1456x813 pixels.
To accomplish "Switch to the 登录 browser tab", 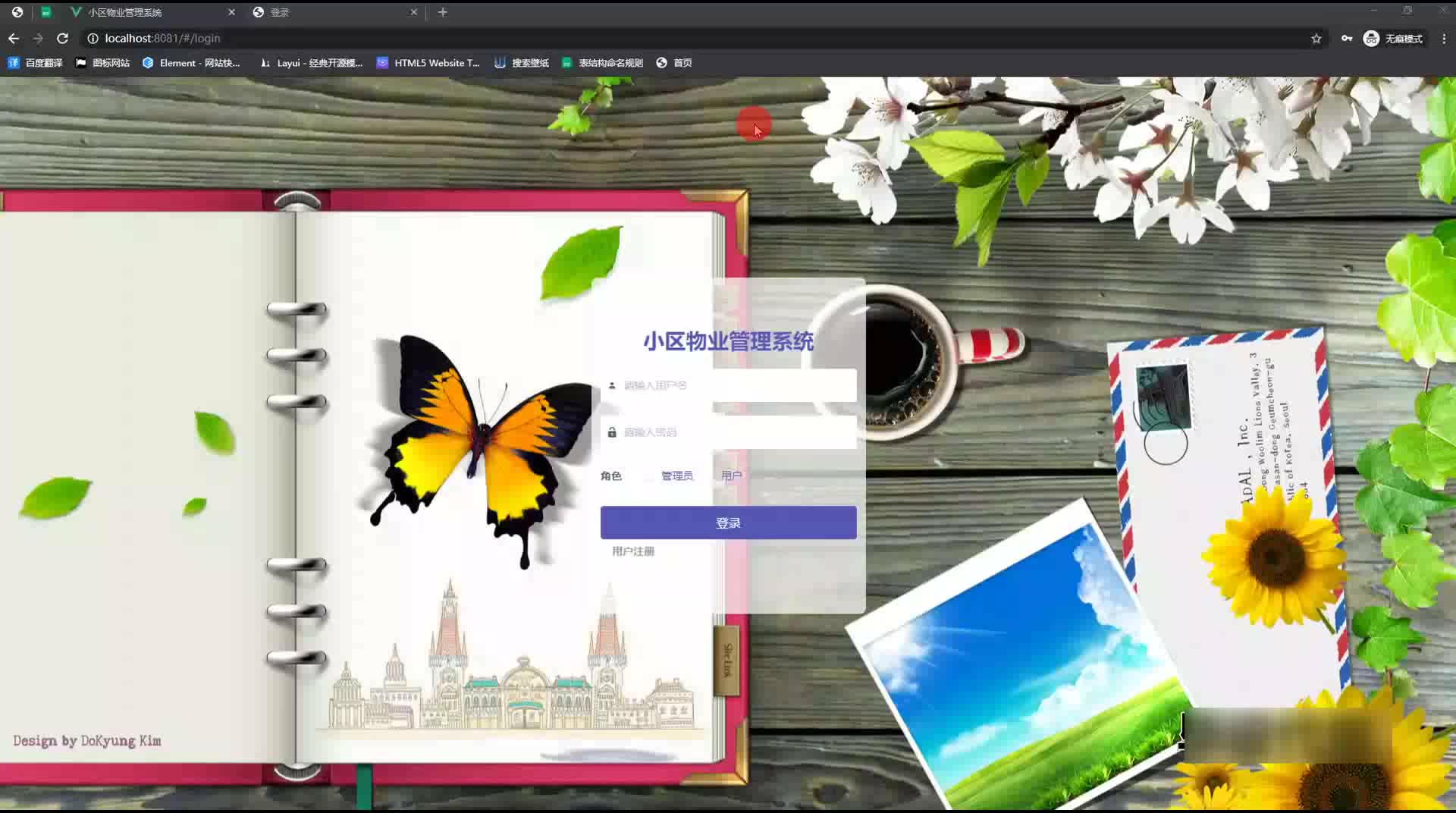I will click(334, 12).
